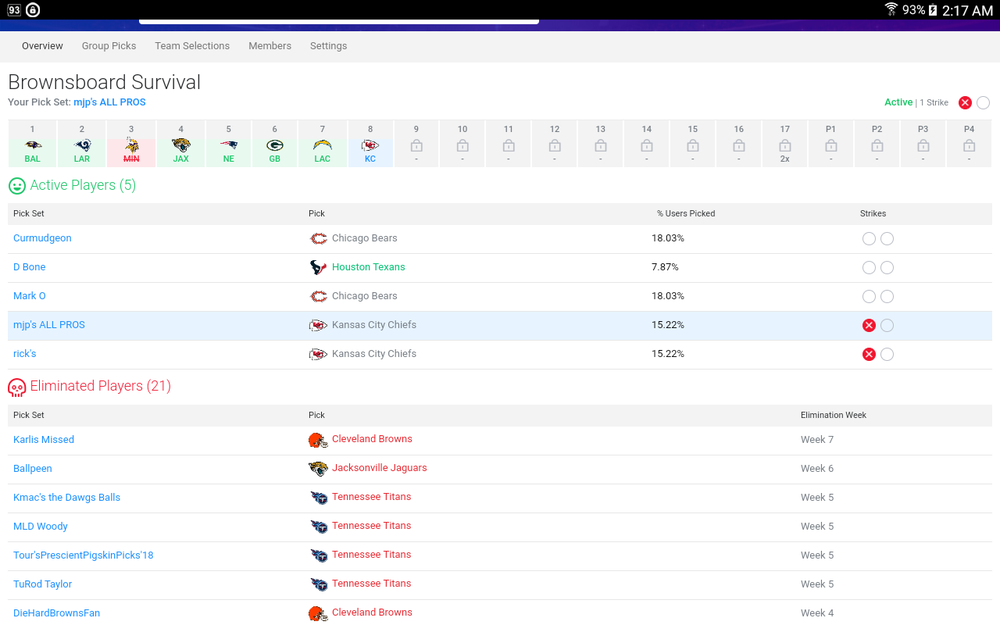Click the Pick Set column header in Active Players

point(29,214)
